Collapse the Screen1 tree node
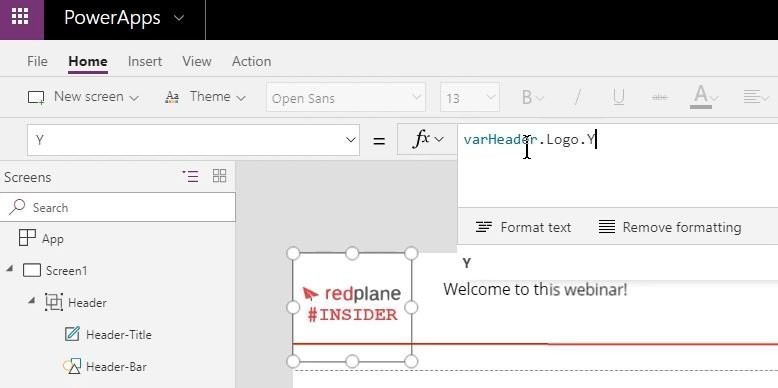This screenshot has width=778, height=388. (x=9, y=269)
